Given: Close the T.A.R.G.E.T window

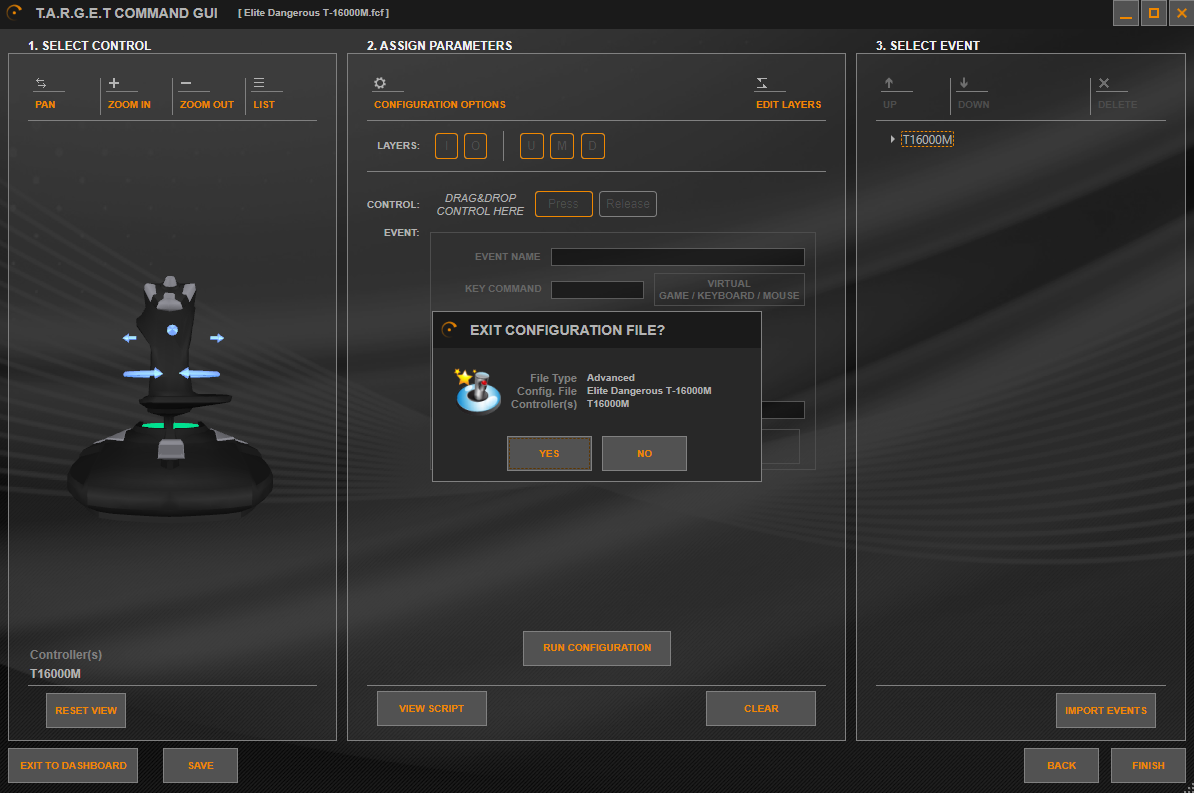Looking at the screenshot, I should (x=1181, y=13).
